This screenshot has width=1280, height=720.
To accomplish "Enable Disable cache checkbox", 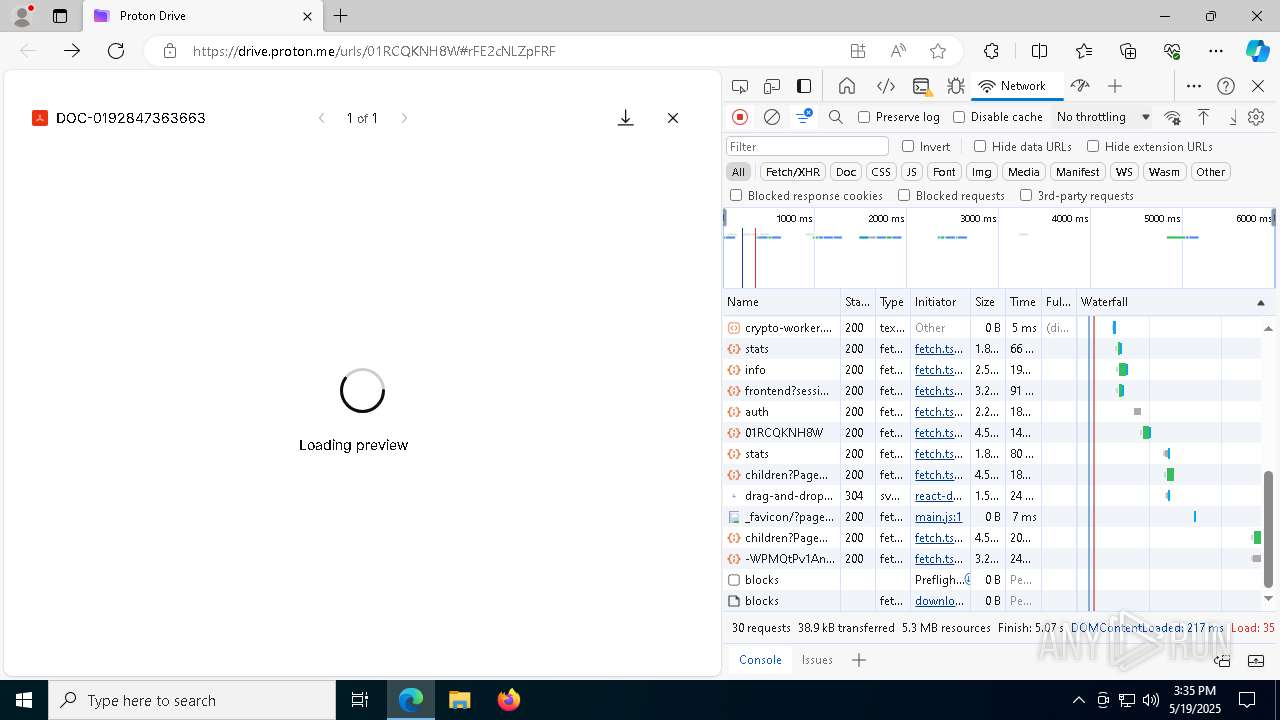I will click(x=959, y=117).
